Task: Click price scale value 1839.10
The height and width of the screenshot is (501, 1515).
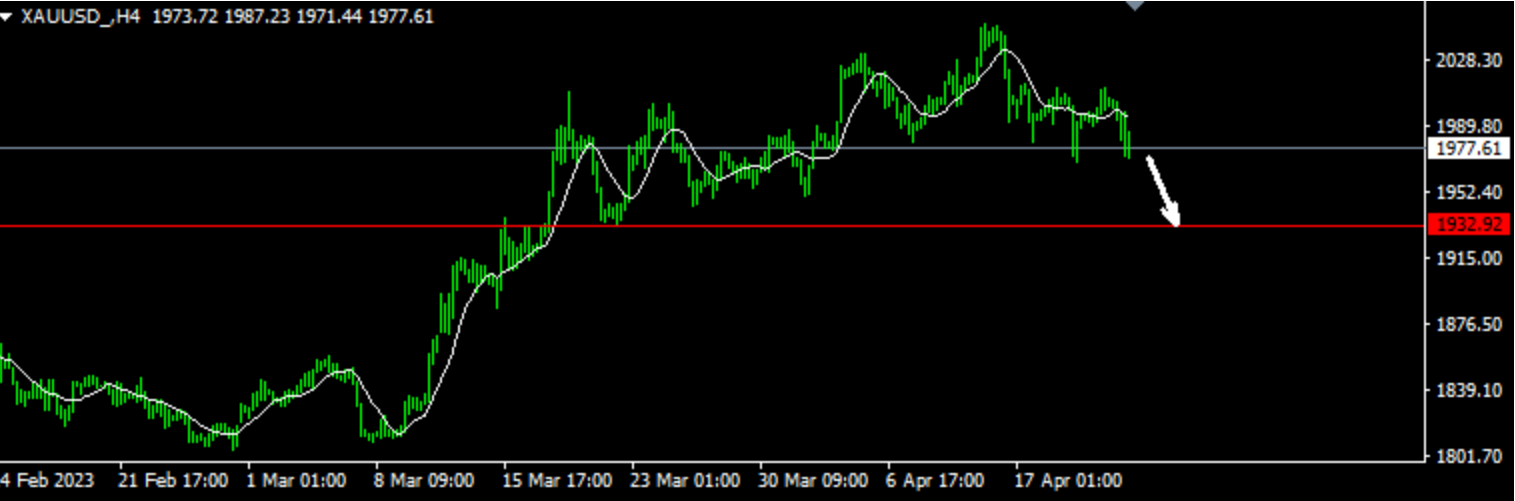Action: (1469, 390)
